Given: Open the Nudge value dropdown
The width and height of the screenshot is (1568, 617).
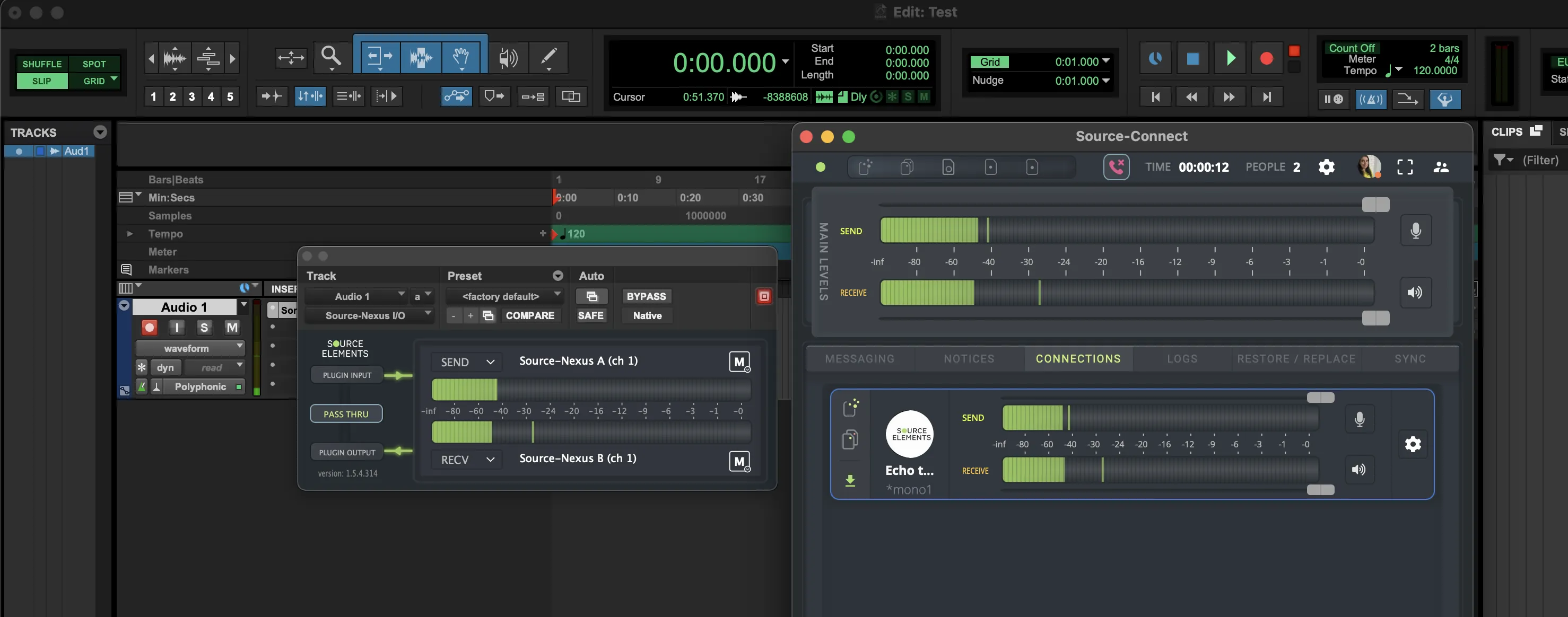Looking at the screenshot, I should (x=1106, y=81).
